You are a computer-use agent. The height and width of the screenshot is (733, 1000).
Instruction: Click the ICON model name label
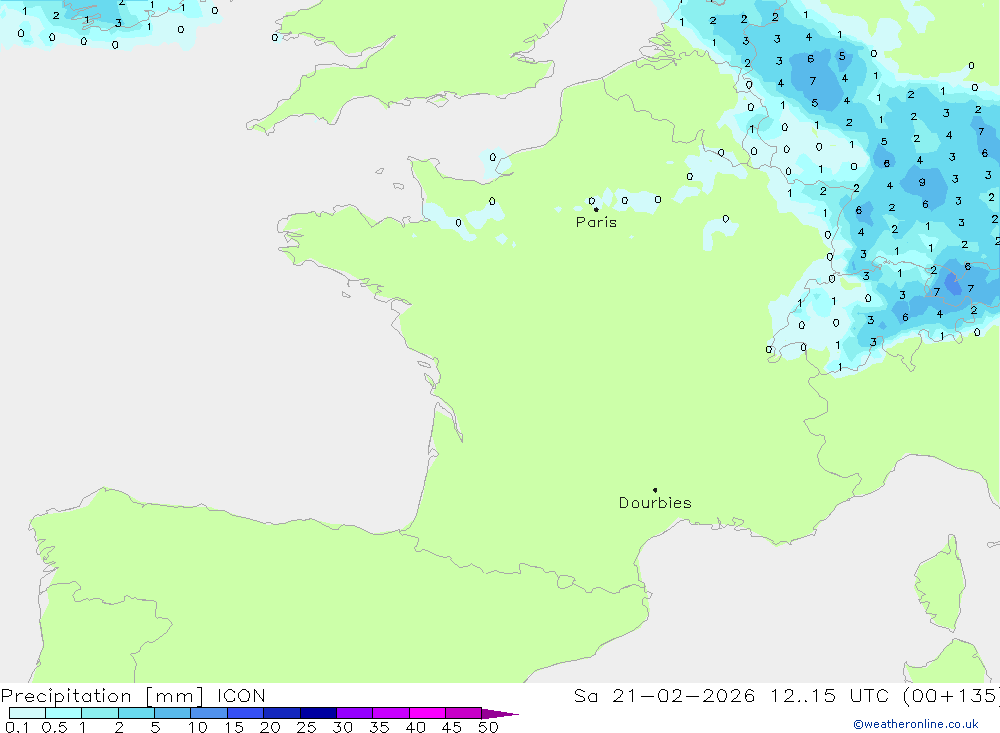[241, 695]
